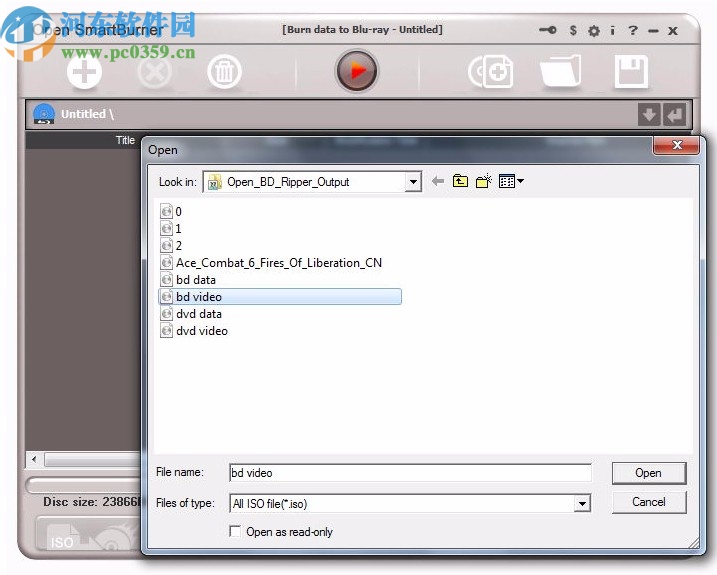Screen dimensions: 717x575
Task: Click the remove item X icon
Action: (x=155, y=72)
